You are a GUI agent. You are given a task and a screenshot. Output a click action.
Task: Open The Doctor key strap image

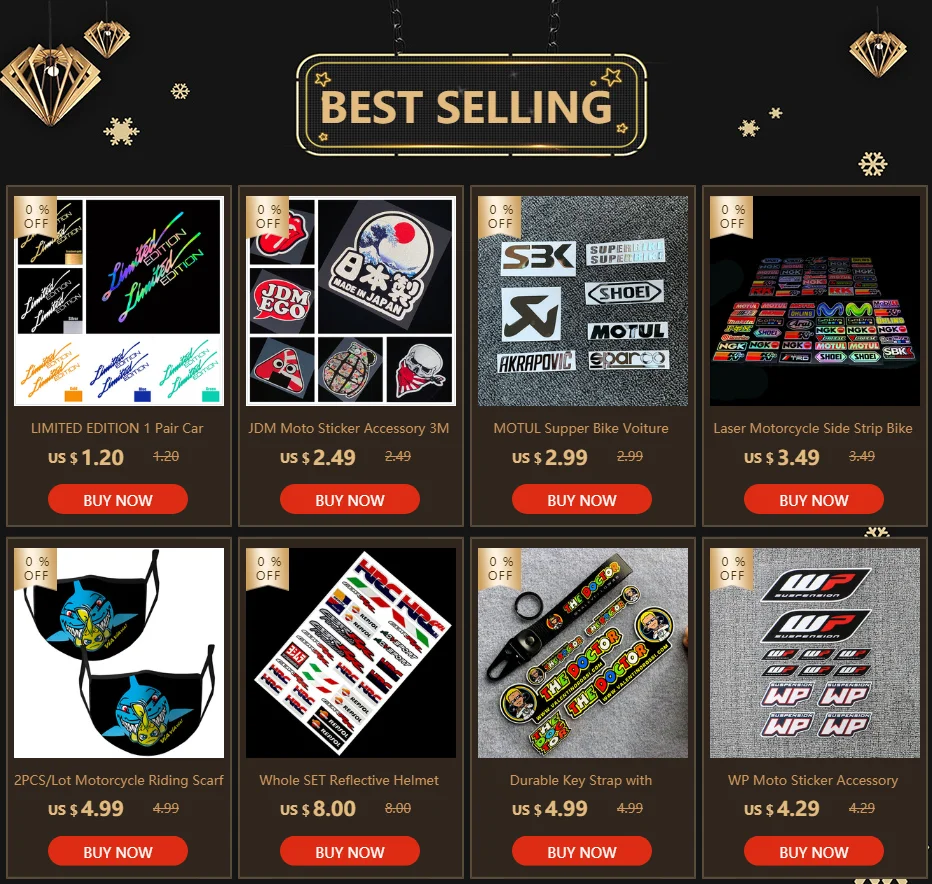click(x=582, y=653)
